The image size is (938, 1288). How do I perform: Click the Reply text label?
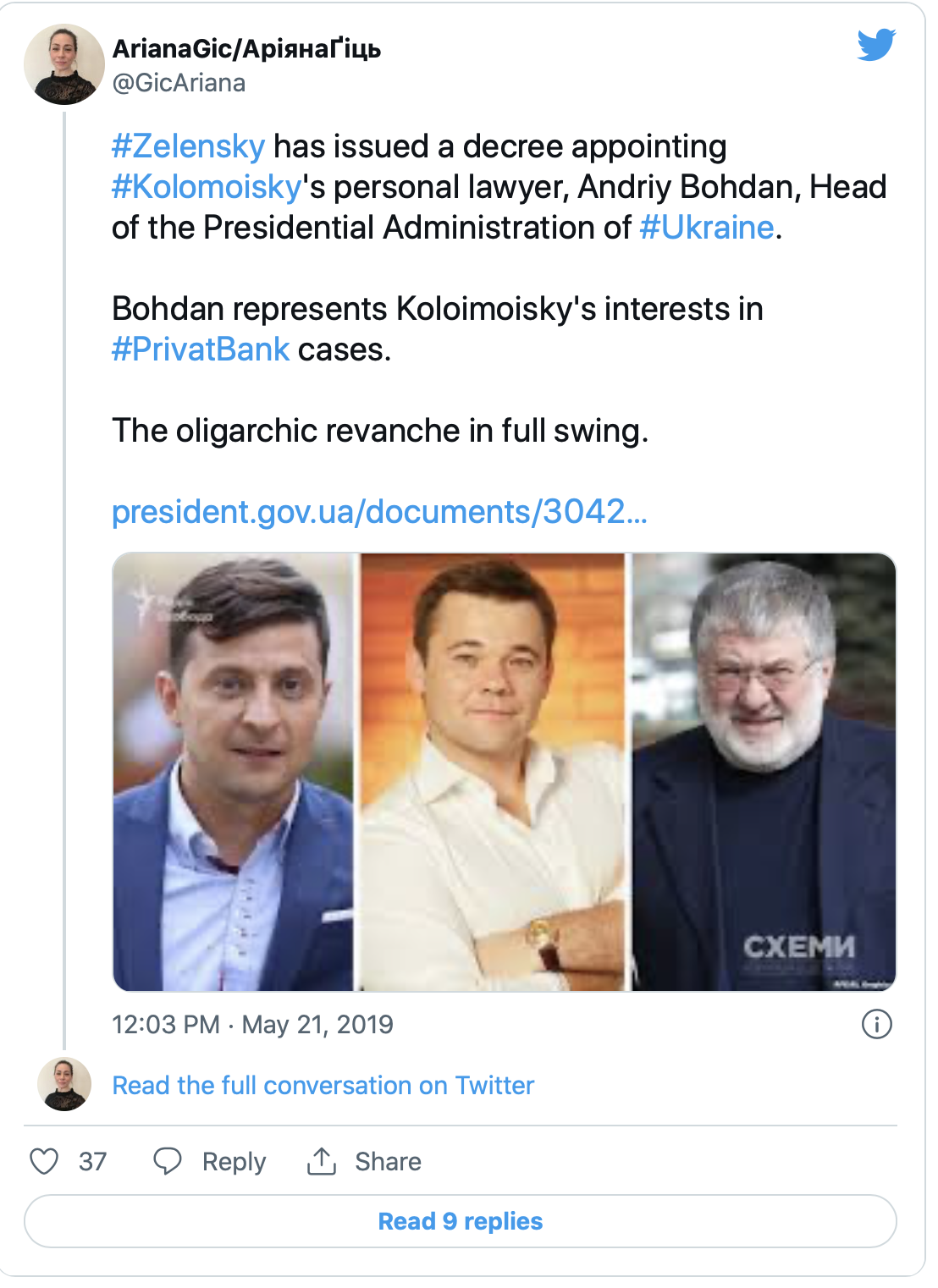point(234,1162)
